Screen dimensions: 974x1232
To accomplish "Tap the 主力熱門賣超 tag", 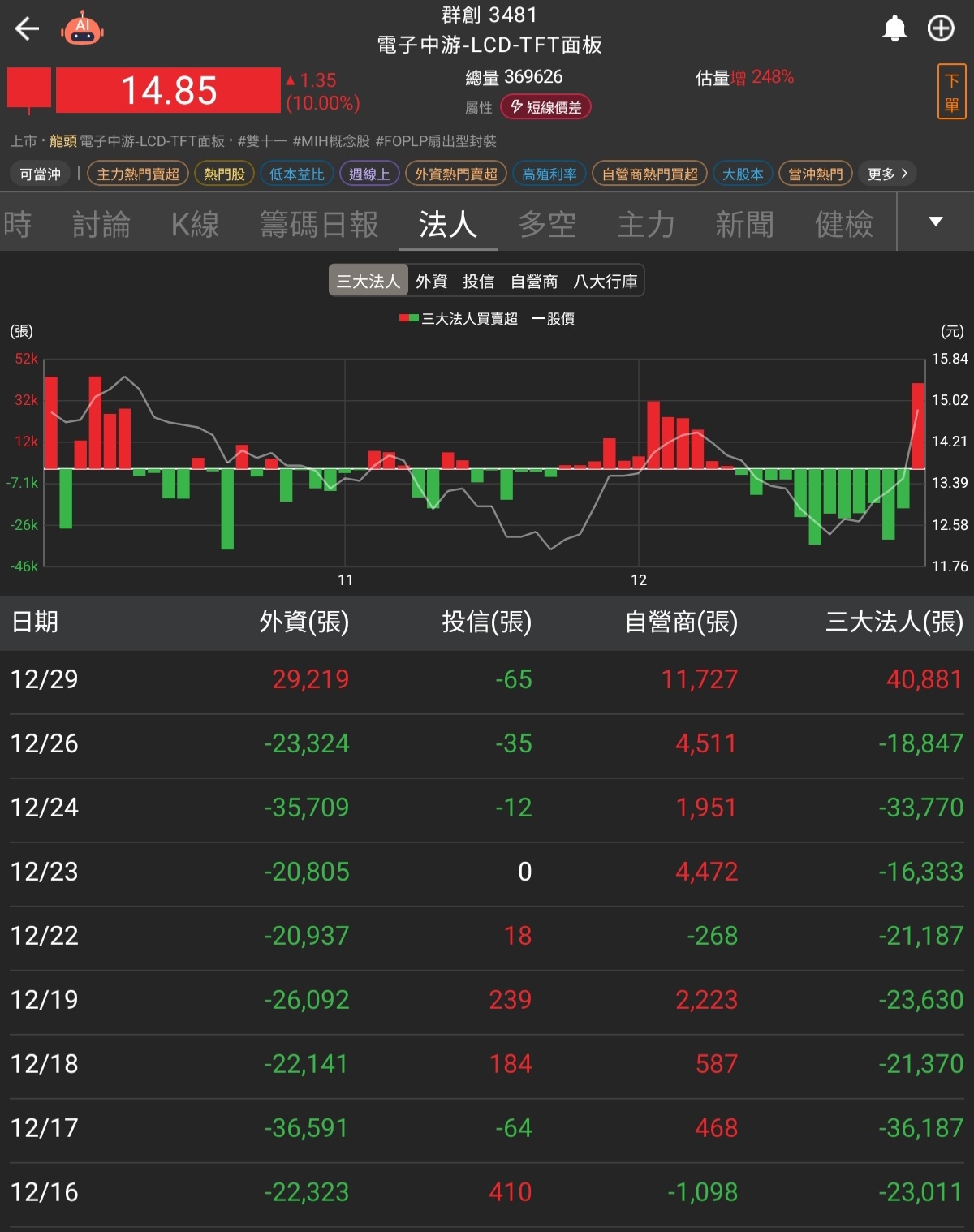I will (x=138, y=174).
